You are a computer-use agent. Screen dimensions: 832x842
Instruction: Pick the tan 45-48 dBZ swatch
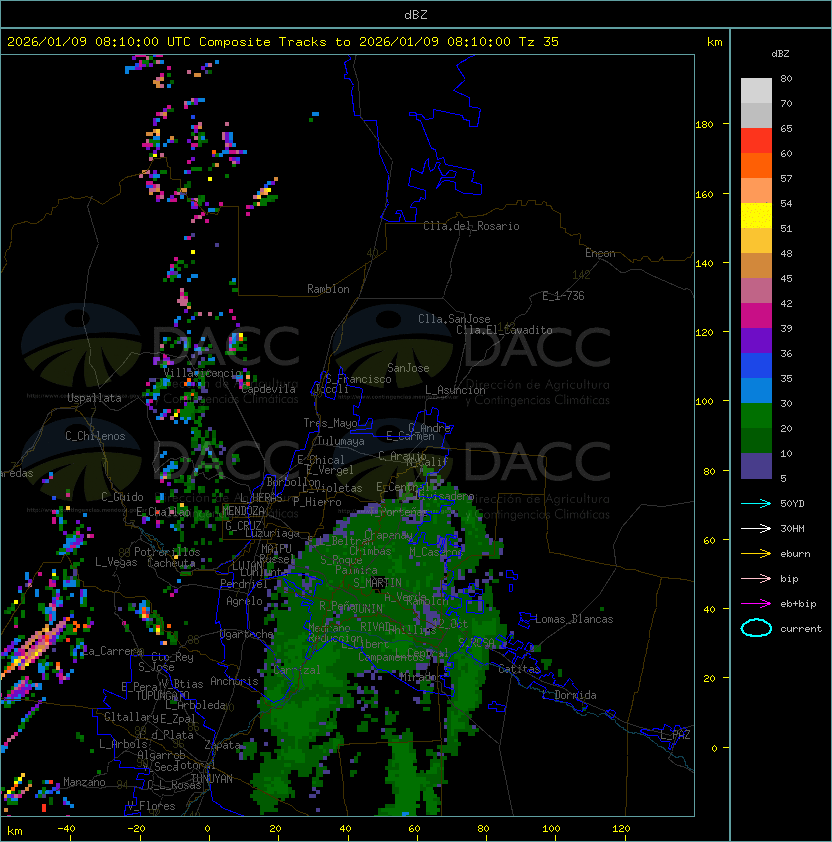click(x=756, y=266)
